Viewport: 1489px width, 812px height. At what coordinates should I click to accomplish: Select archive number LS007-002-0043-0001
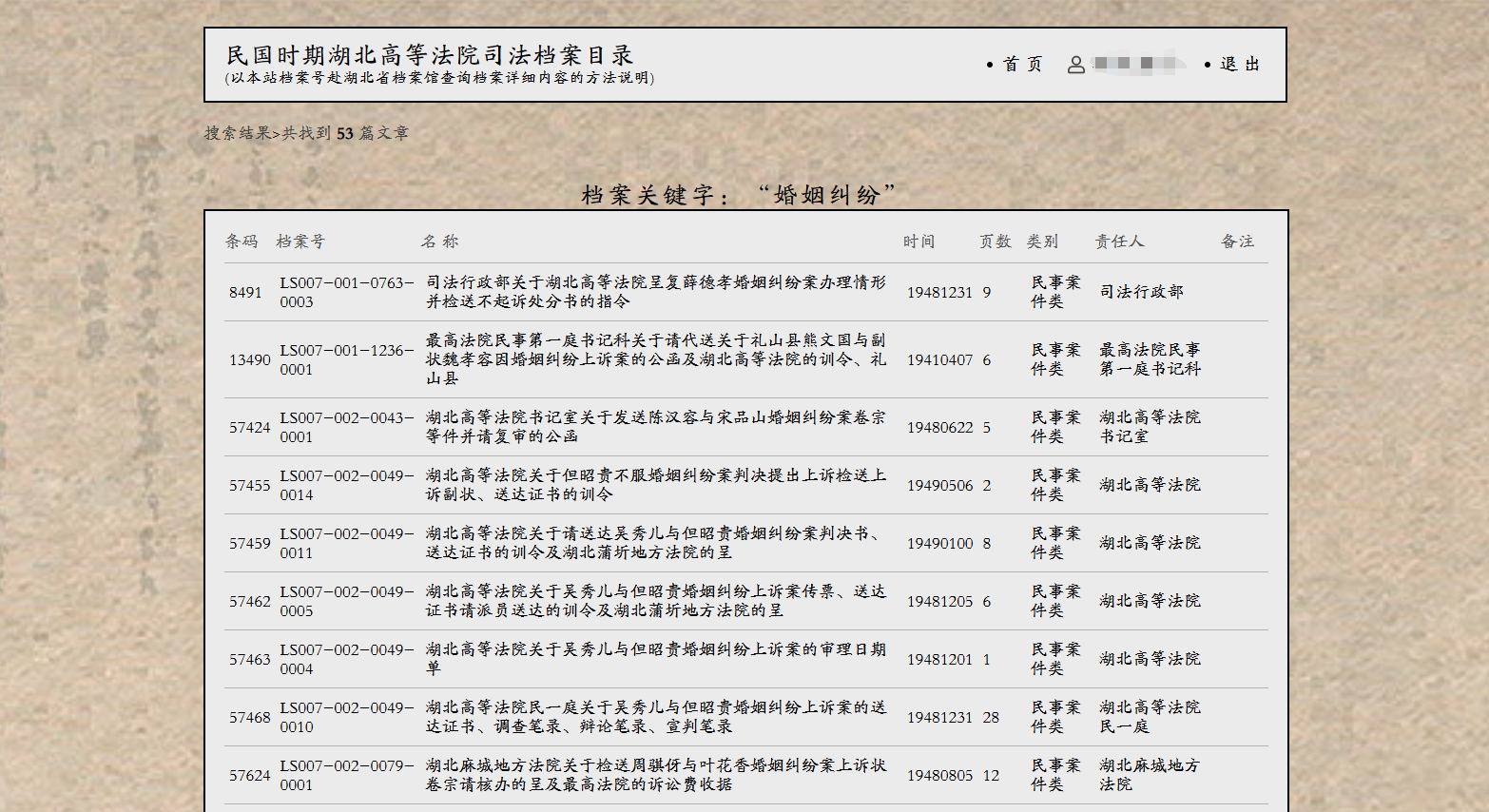pos(346,427)
